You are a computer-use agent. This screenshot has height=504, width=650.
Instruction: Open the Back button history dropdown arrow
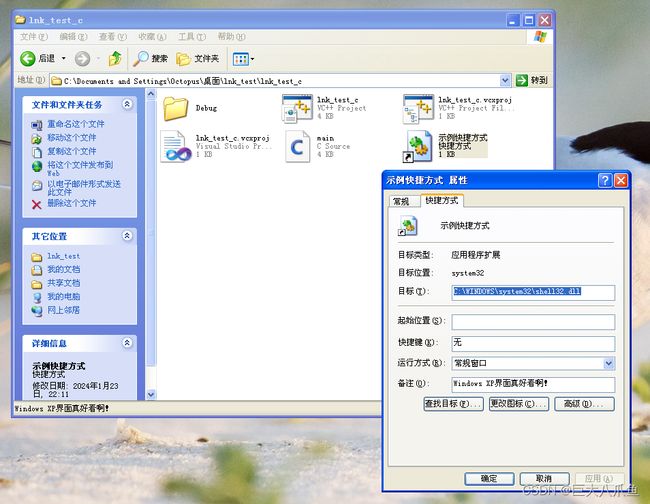63,58
